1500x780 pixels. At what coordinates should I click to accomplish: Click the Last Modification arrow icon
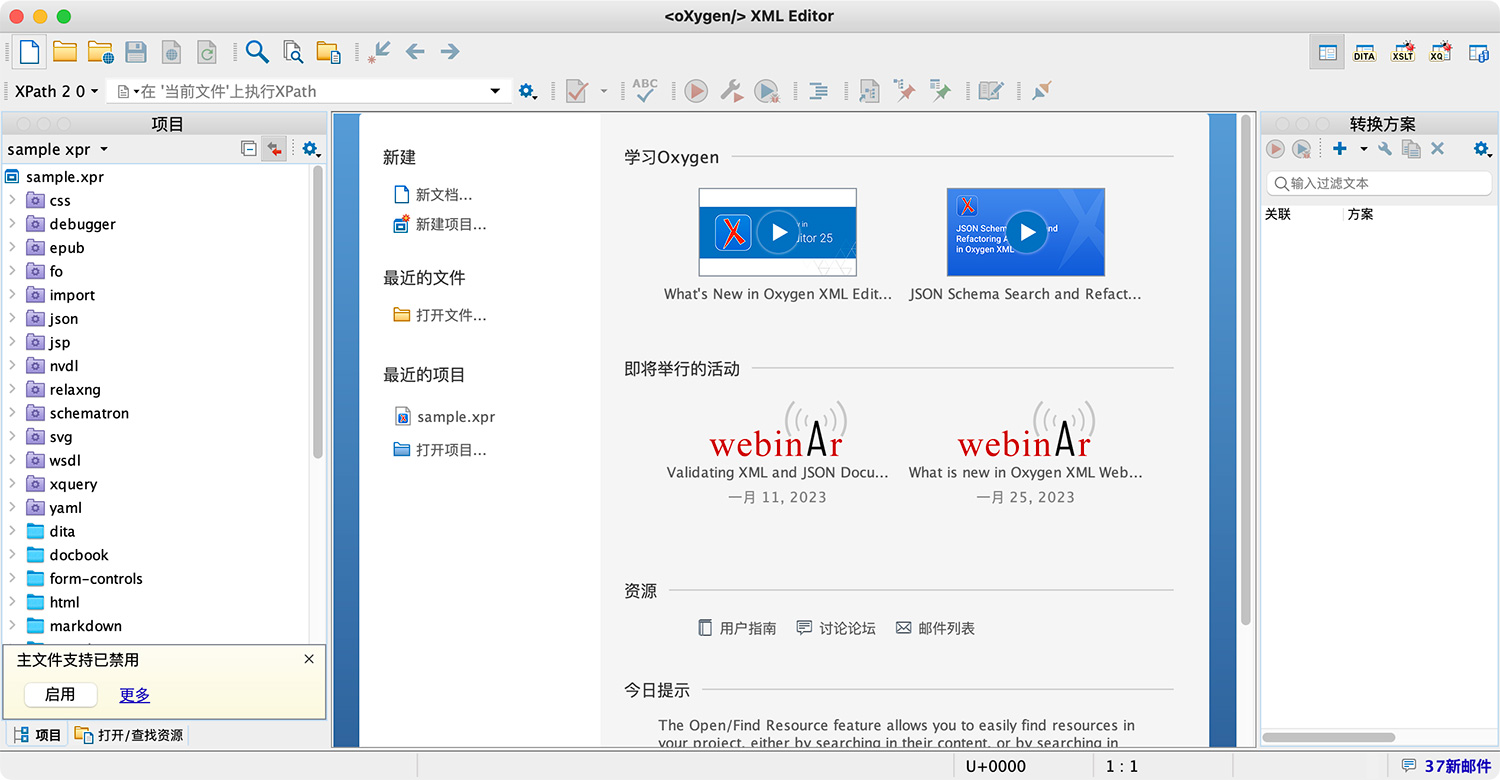pos(379,51)
